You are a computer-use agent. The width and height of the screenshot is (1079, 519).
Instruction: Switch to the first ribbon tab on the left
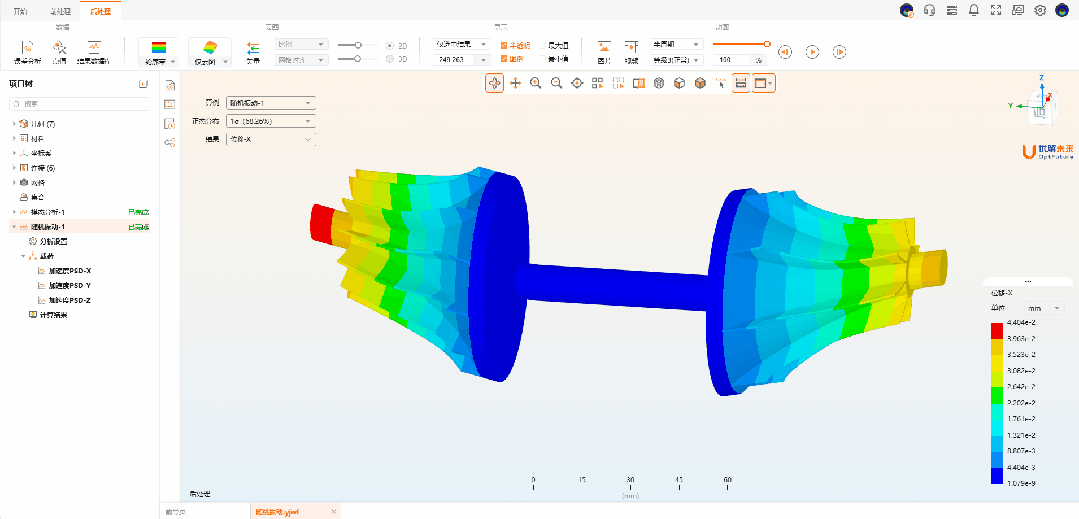(20, 10)
